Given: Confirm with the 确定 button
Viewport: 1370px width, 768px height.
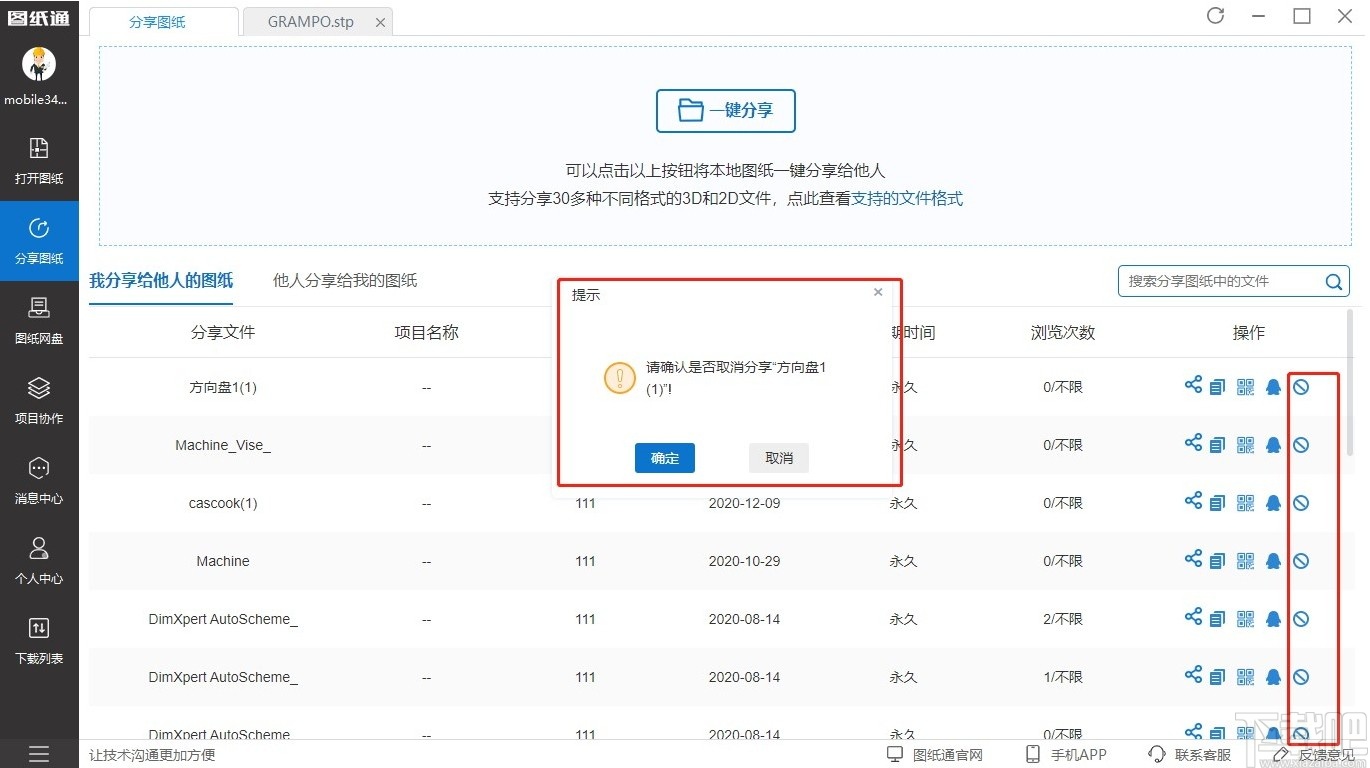Looking at the screenshot, I should (664, 457).
